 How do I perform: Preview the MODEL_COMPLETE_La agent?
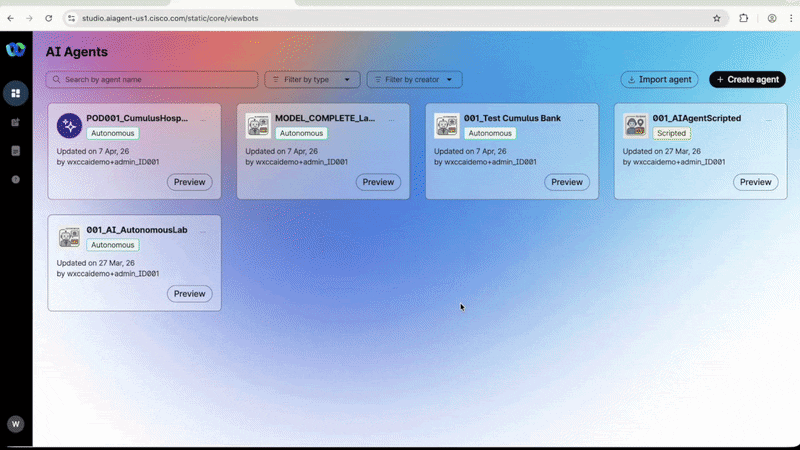378,182
